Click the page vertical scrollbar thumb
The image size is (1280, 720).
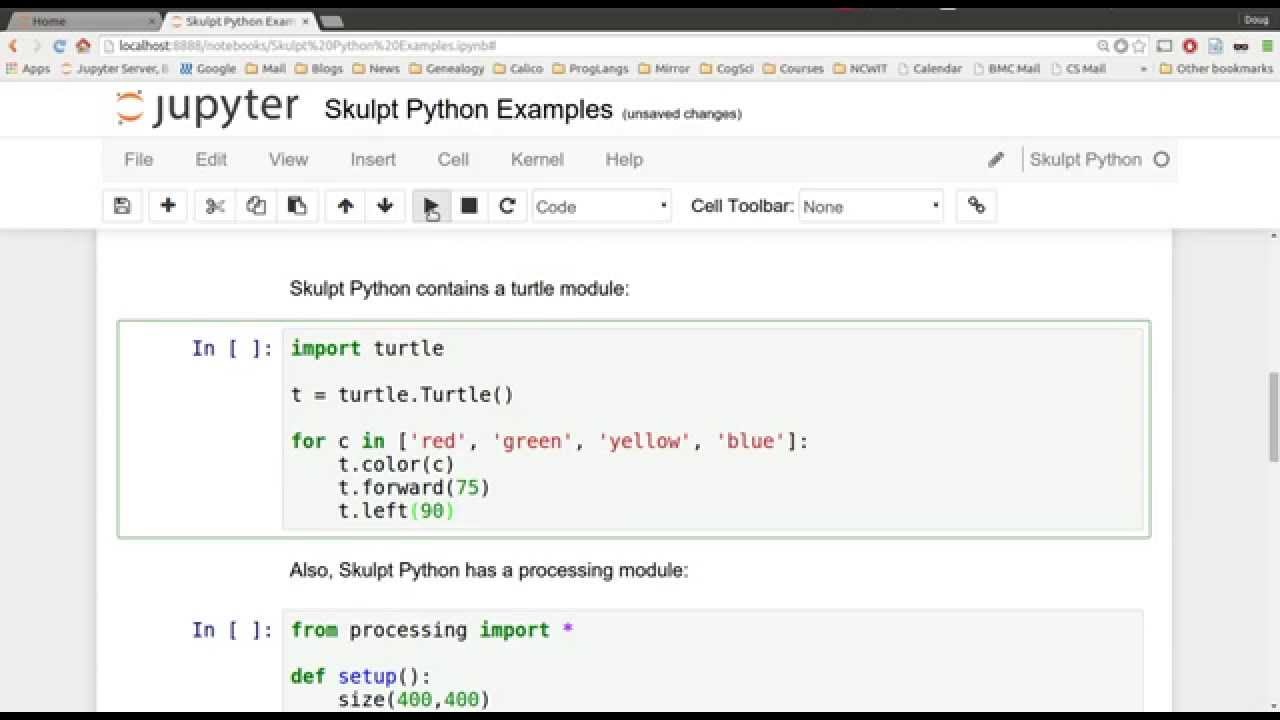(x=1274, y=416)
